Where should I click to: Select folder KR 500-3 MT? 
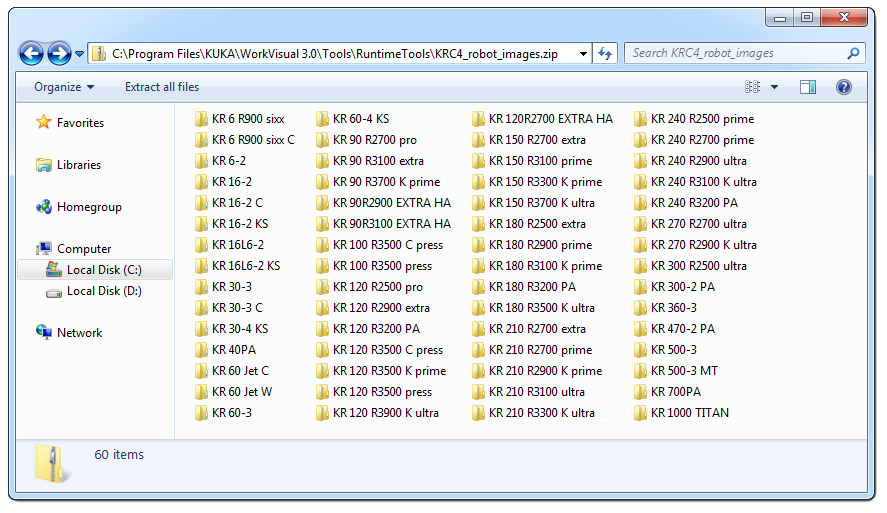[676, 371]
